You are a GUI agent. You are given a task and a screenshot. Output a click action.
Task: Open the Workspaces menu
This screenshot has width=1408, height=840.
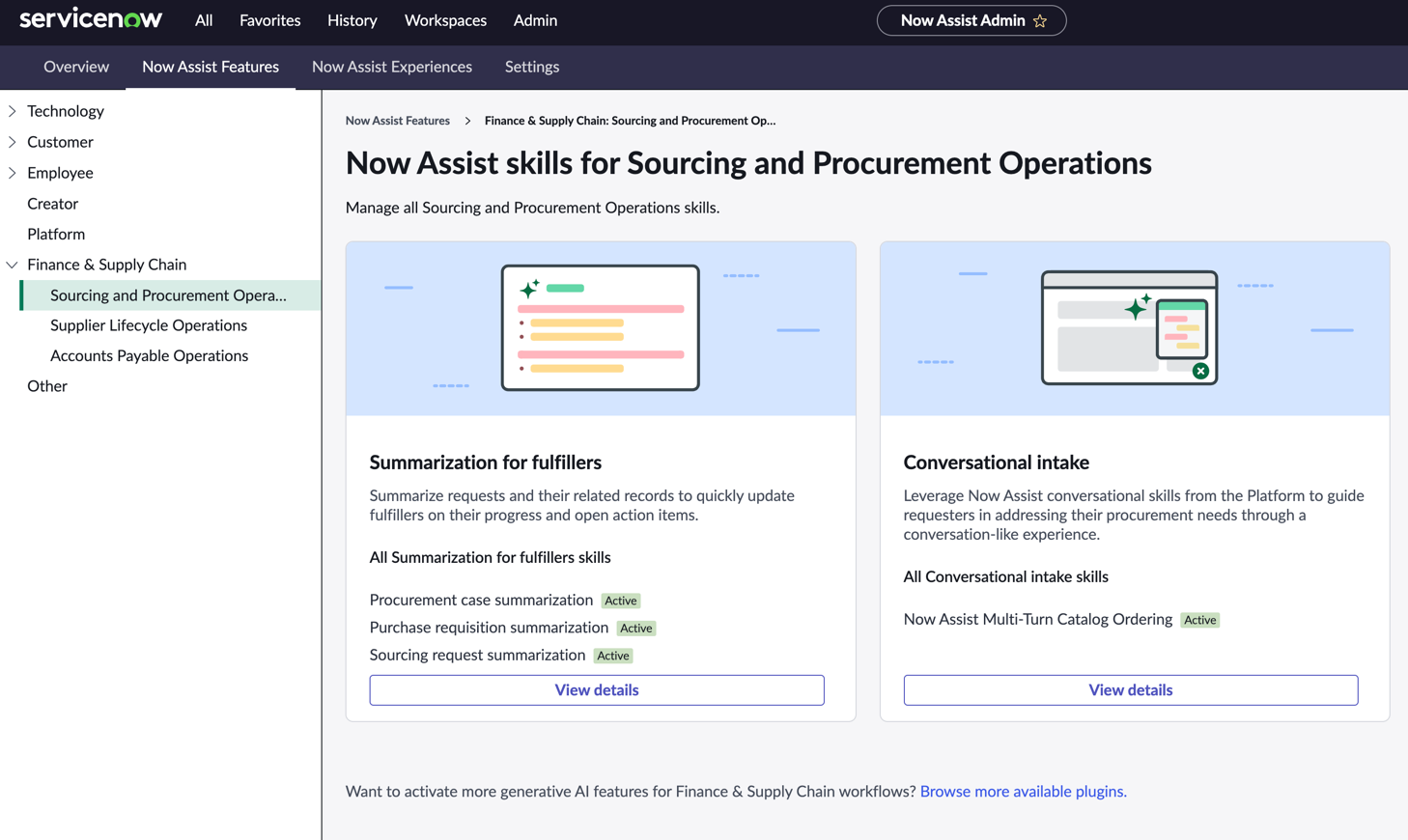point(445,20)
